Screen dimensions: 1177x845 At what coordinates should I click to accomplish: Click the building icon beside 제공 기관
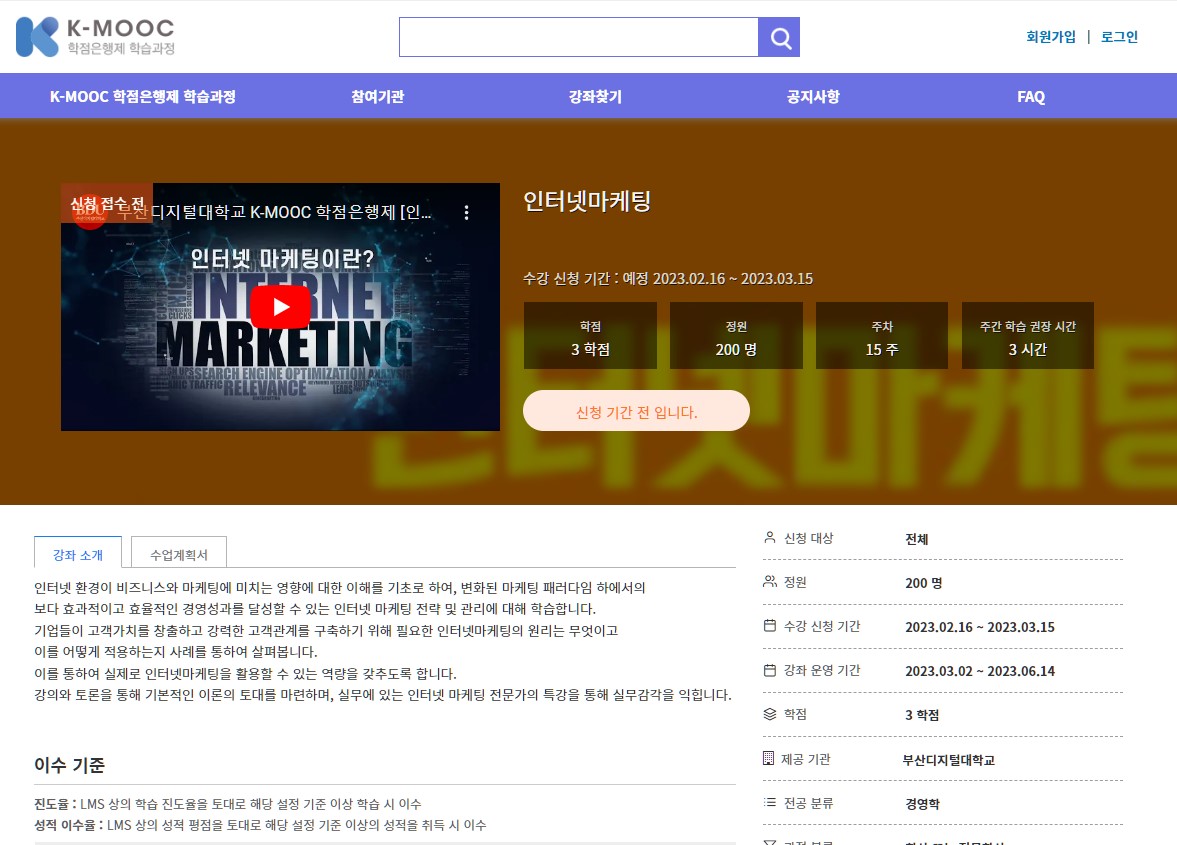pos(768,758)
